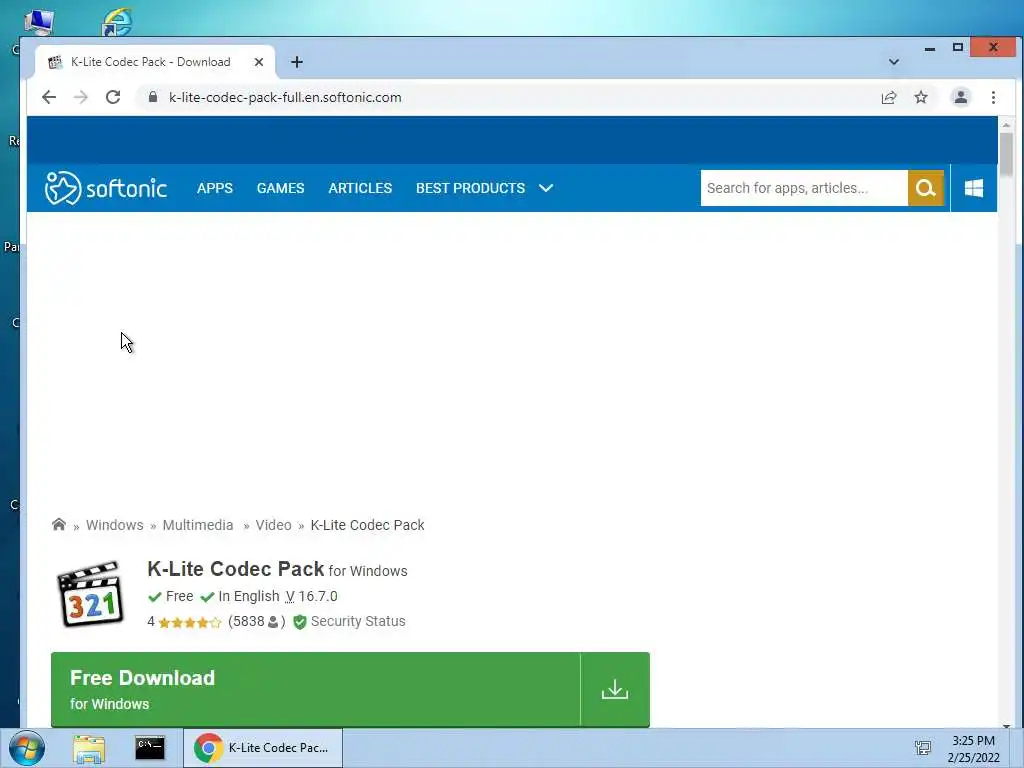The height and width of the screenshot is (768, 1024).
Task: Click the Internet Explorer desktop shortcut
Action: click(x=118, y=21)
